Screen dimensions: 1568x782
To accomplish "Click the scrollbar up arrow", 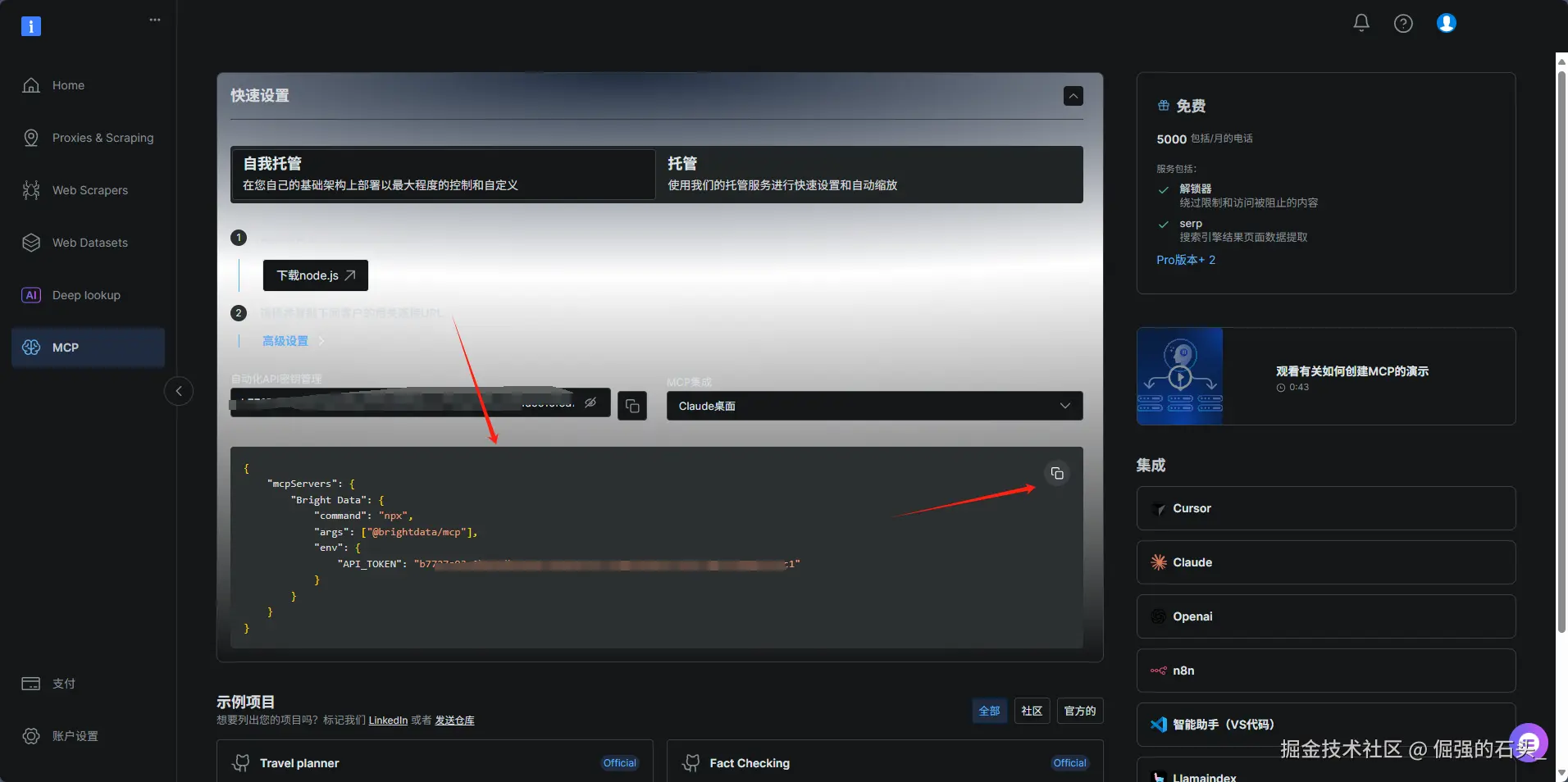I will 1561,60.
